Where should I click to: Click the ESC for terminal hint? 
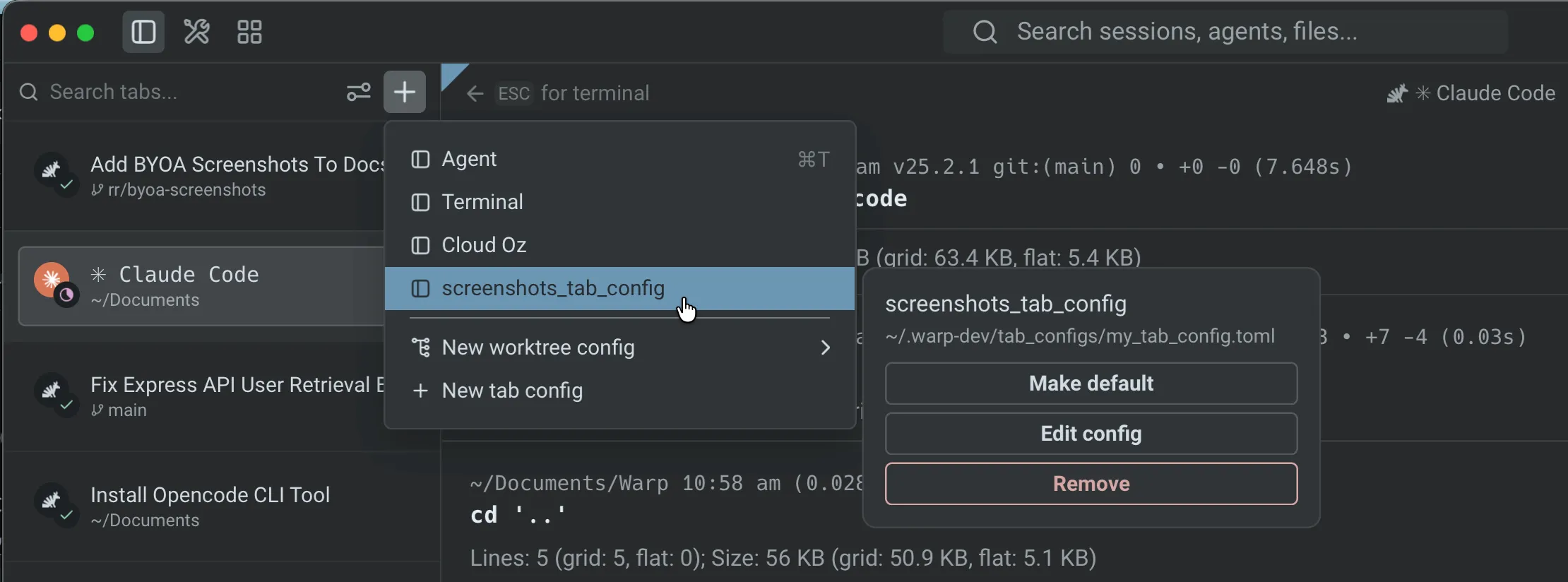pyautogui.click(x=574, y=93)
